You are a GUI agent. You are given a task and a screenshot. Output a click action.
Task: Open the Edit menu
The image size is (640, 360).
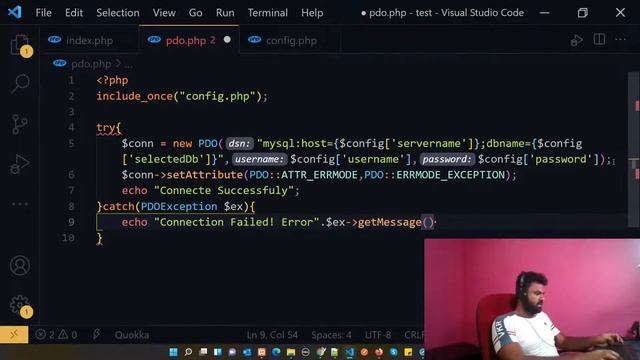pyautogui.click(x=74, y=13)
